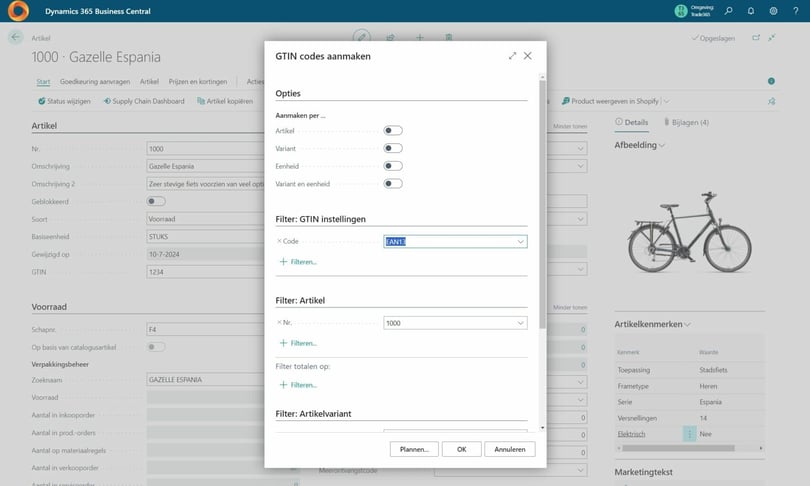Image resolution: width=810 pixels, height=486 pixels.
Task: Click the edit pencil icon on Artikel page
Action: coord(362,37)
